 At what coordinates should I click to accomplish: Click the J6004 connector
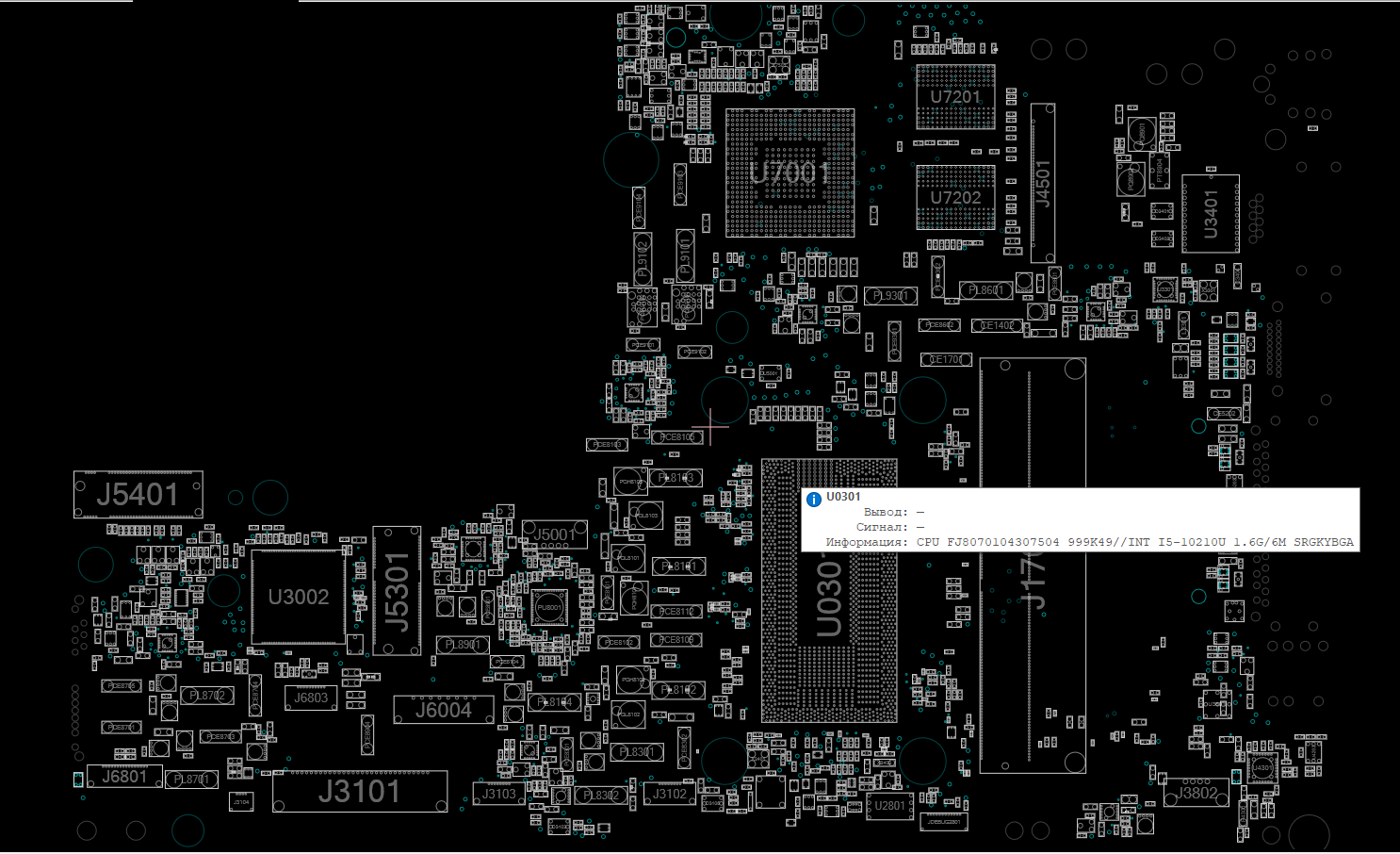pos(443,711)
